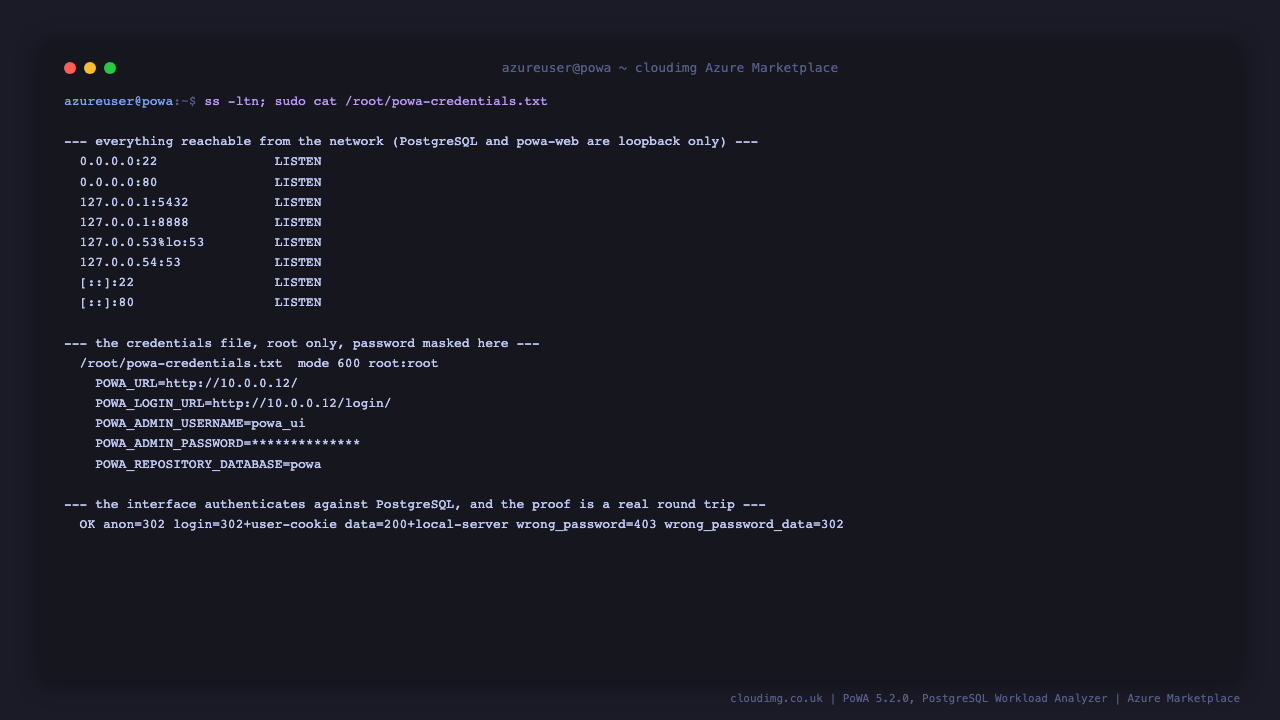The image size is (1280, 720).
Task: Click the green maximize window dot
Action: click(x=110, y=68)
